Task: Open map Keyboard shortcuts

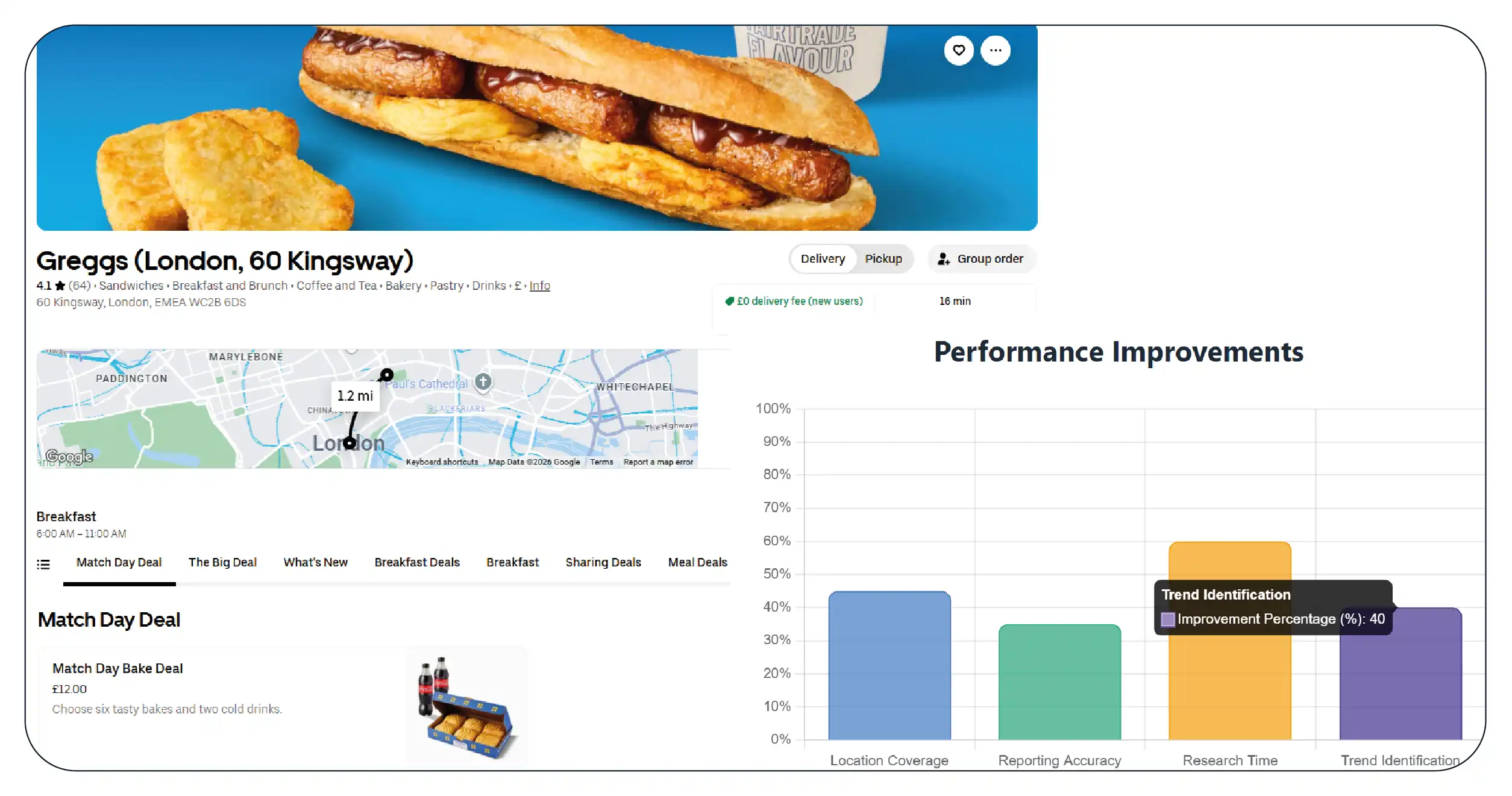Action: point(442,462)
